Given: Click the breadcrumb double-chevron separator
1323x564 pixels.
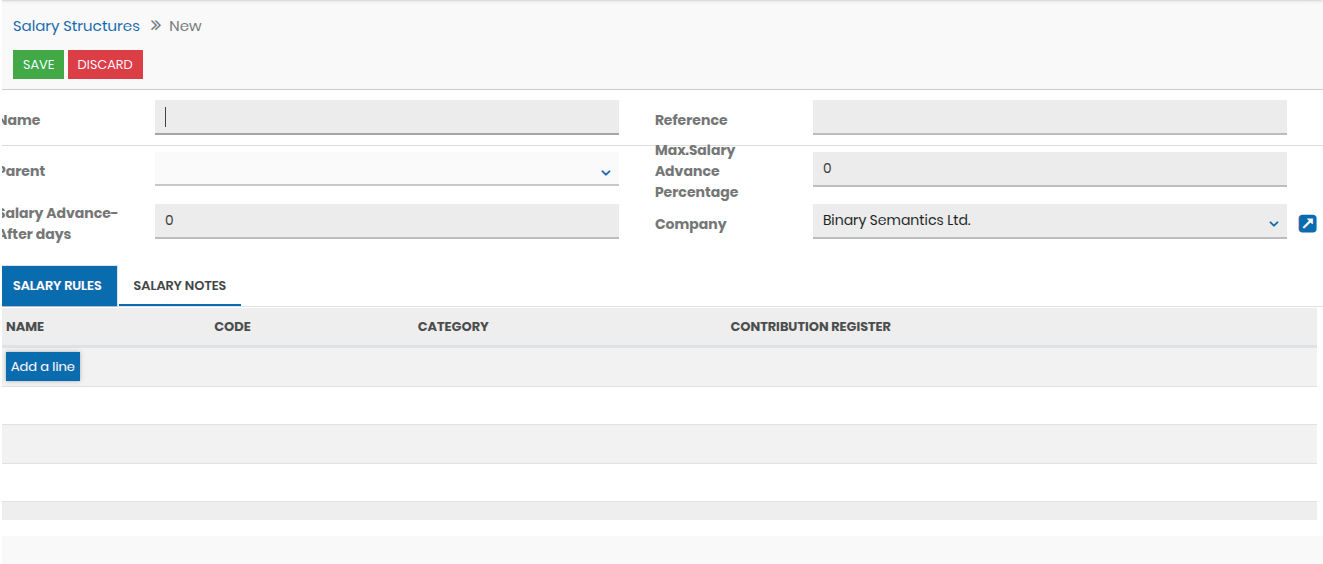Looking at the screenshot, I should 155,26.
